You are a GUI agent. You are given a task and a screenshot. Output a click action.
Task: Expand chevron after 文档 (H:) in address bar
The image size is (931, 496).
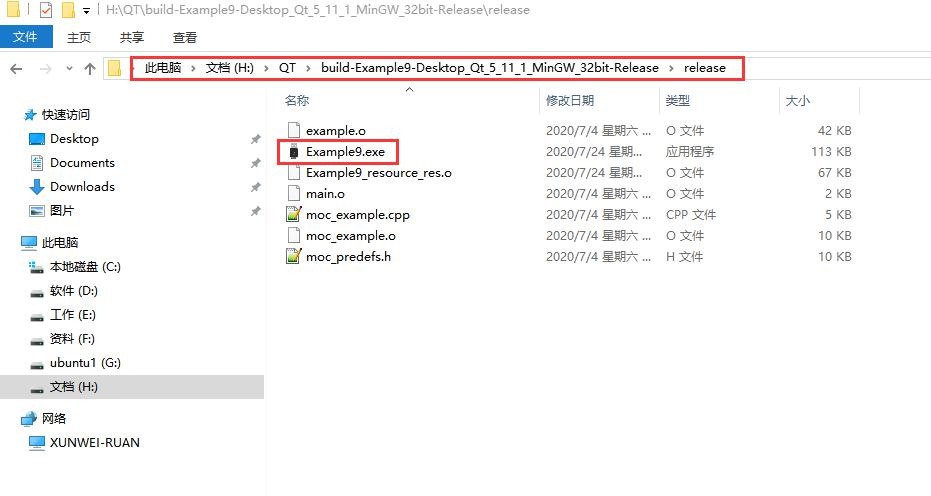coord(267,68)
